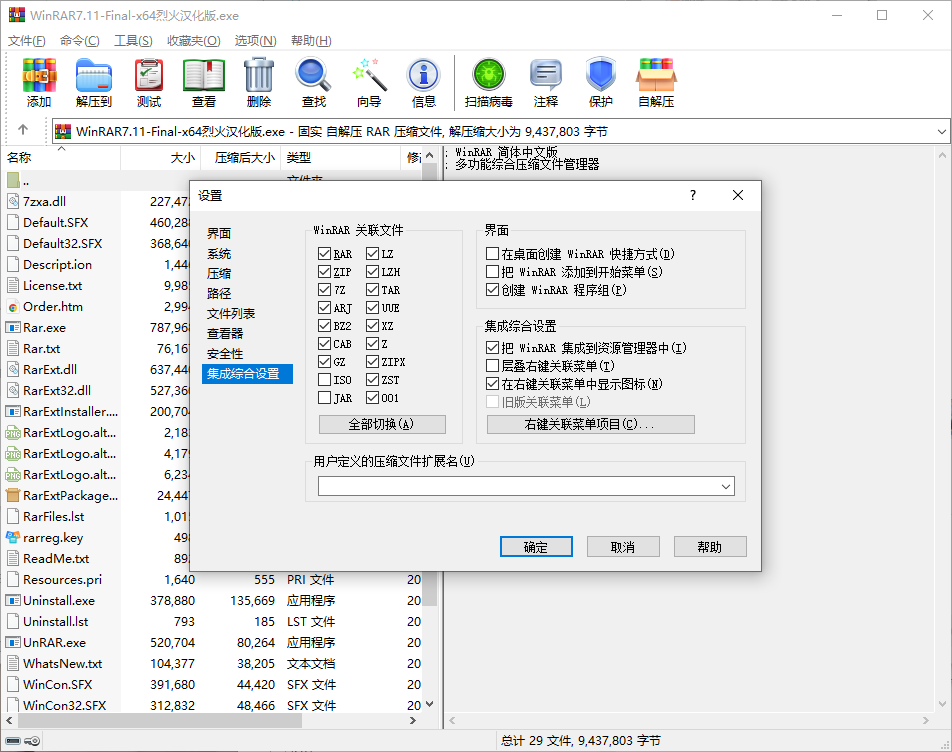This screenshot has height=752, width=952.
Task: Click the Order.htm file icon
Action: 13,307
